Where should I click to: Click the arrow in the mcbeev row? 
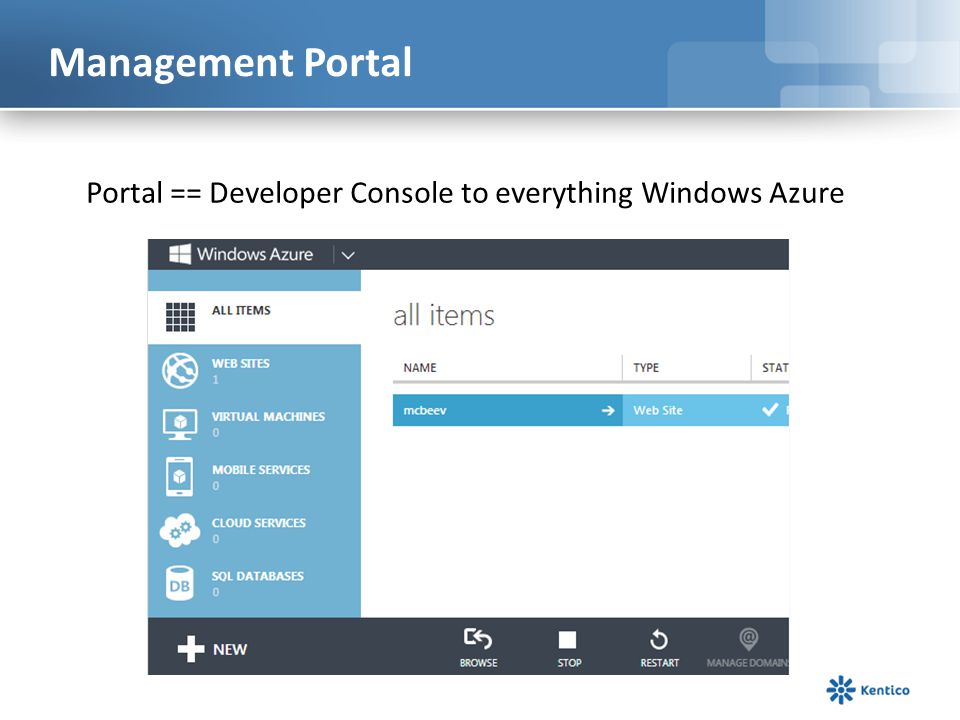pos(608,410)
